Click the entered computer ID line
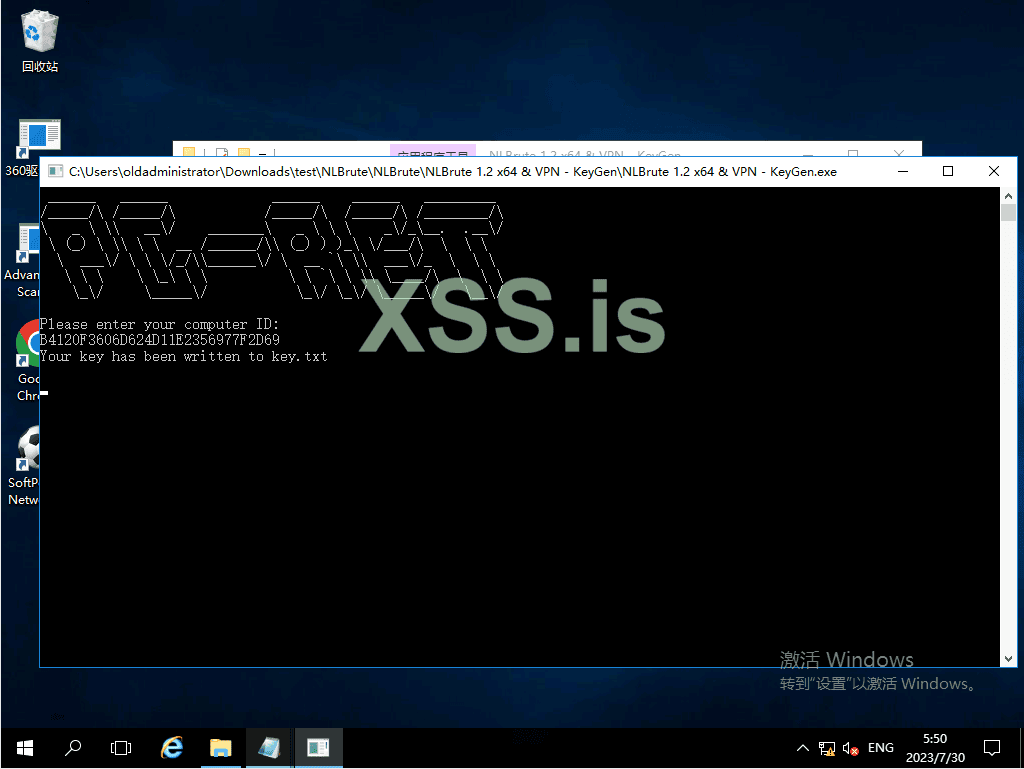1024x769 pixels. pos(159,340)
